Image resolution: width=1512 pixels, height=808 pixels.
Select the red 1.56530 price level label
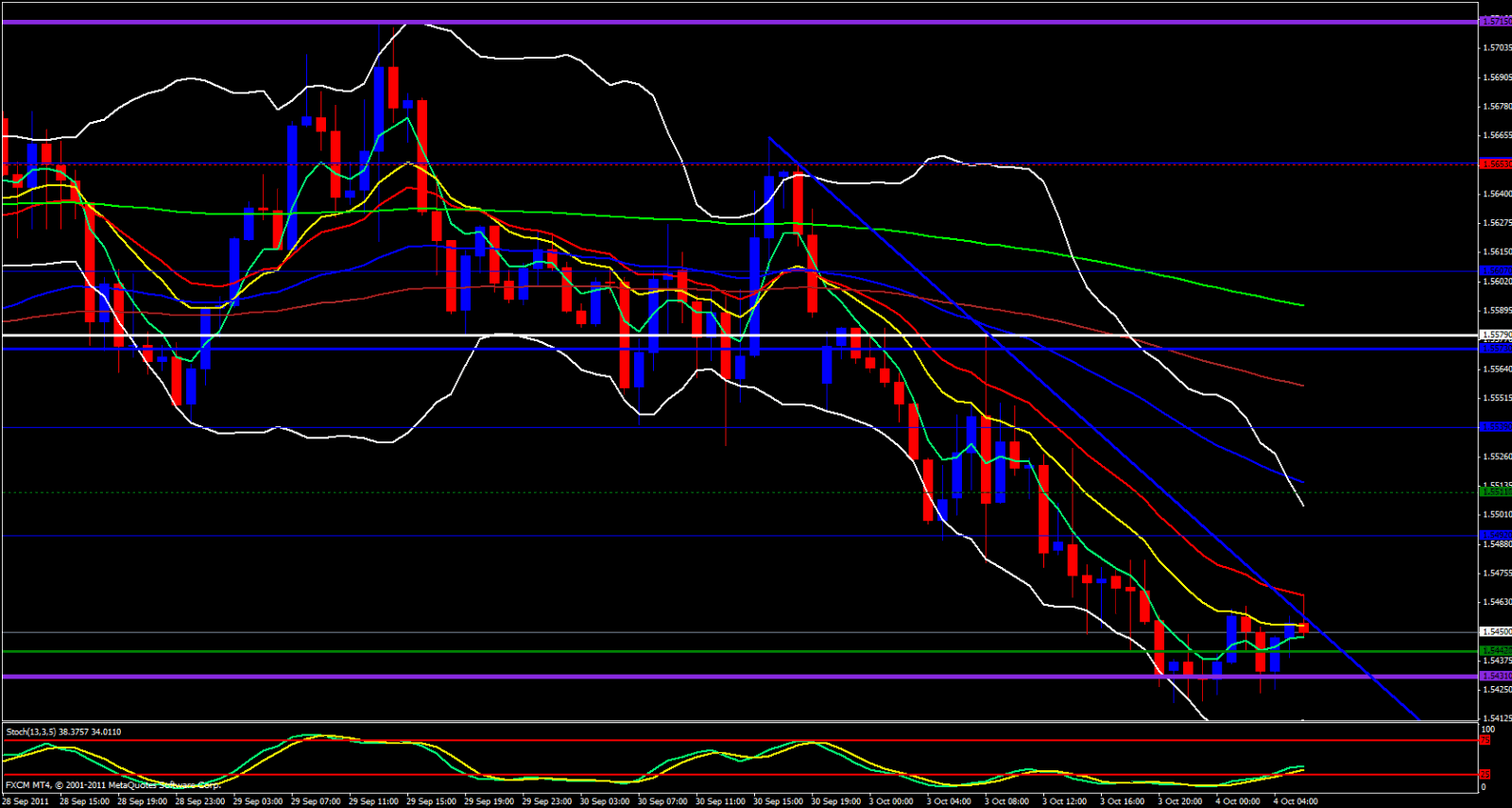click(x=1495, y=163)
